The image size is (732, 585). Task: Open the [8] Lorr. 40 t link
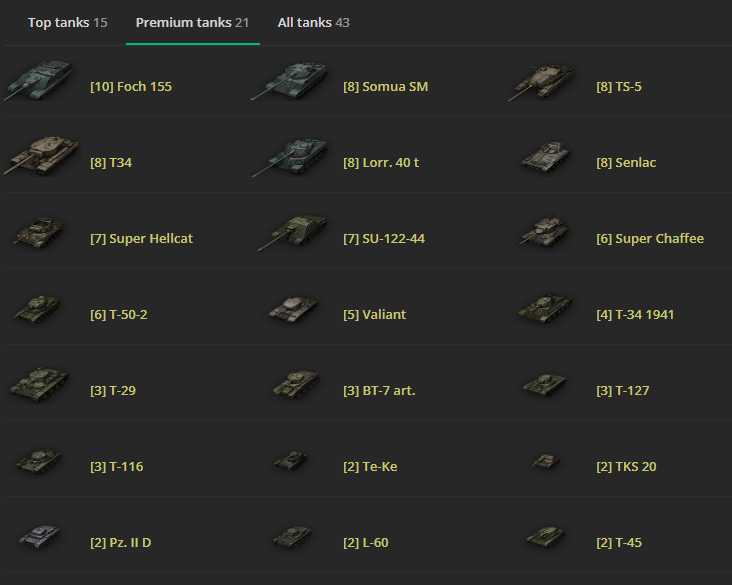pyautogui.click(x=381, y=162)
